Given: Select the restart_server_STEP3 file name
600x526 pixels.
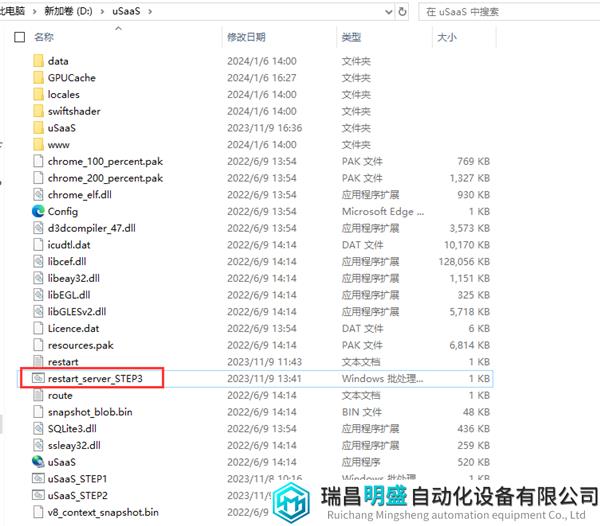Looking at the screenshot, I should (95, 379).
